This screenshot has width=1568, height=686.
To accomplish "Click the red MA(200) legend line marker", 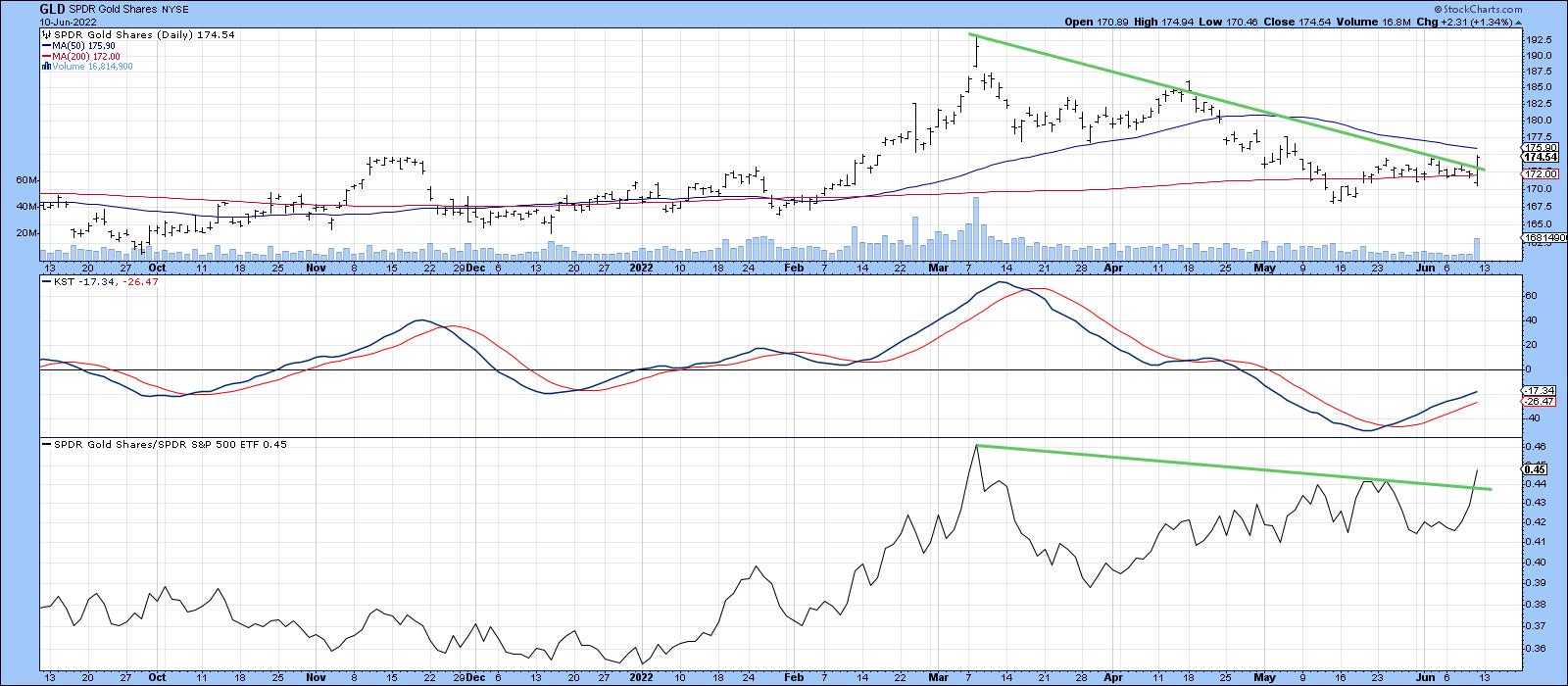I will tap(46, 56).
